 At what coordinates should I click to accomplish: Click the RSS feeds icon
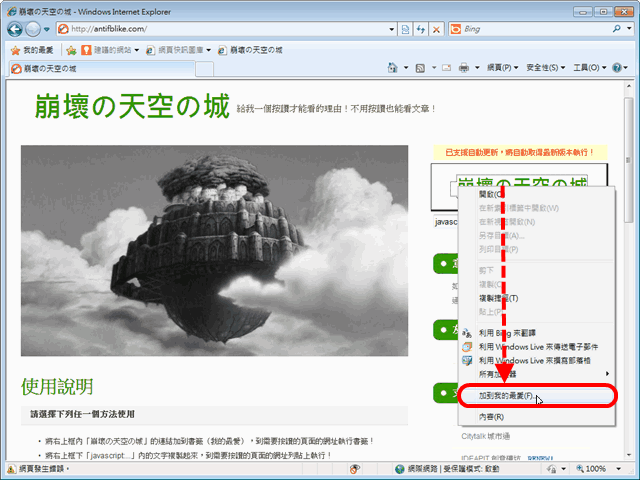point(420,68)
